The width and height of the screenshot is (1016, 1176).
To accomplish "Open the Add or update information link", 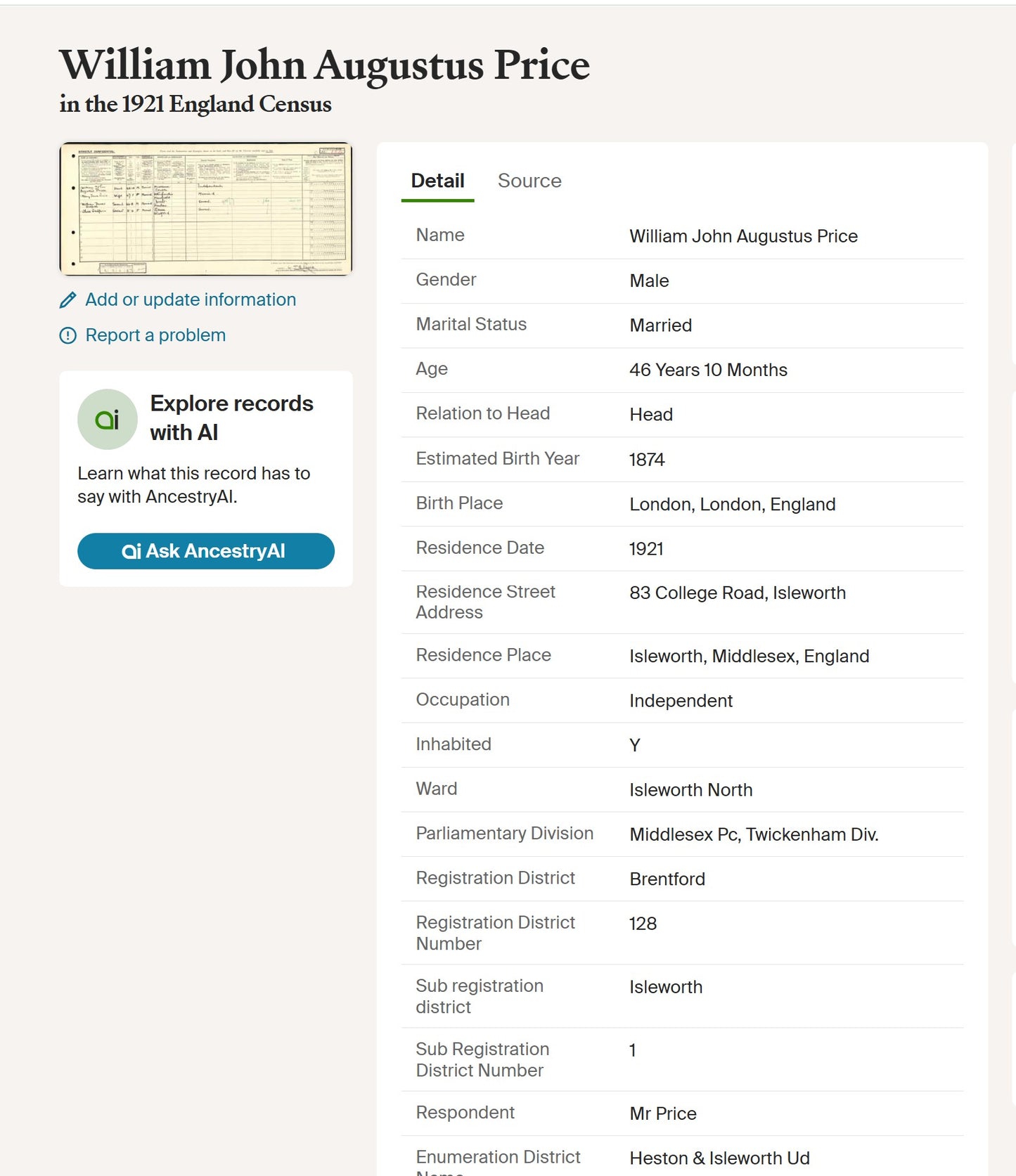I will [x=191, y=300].
